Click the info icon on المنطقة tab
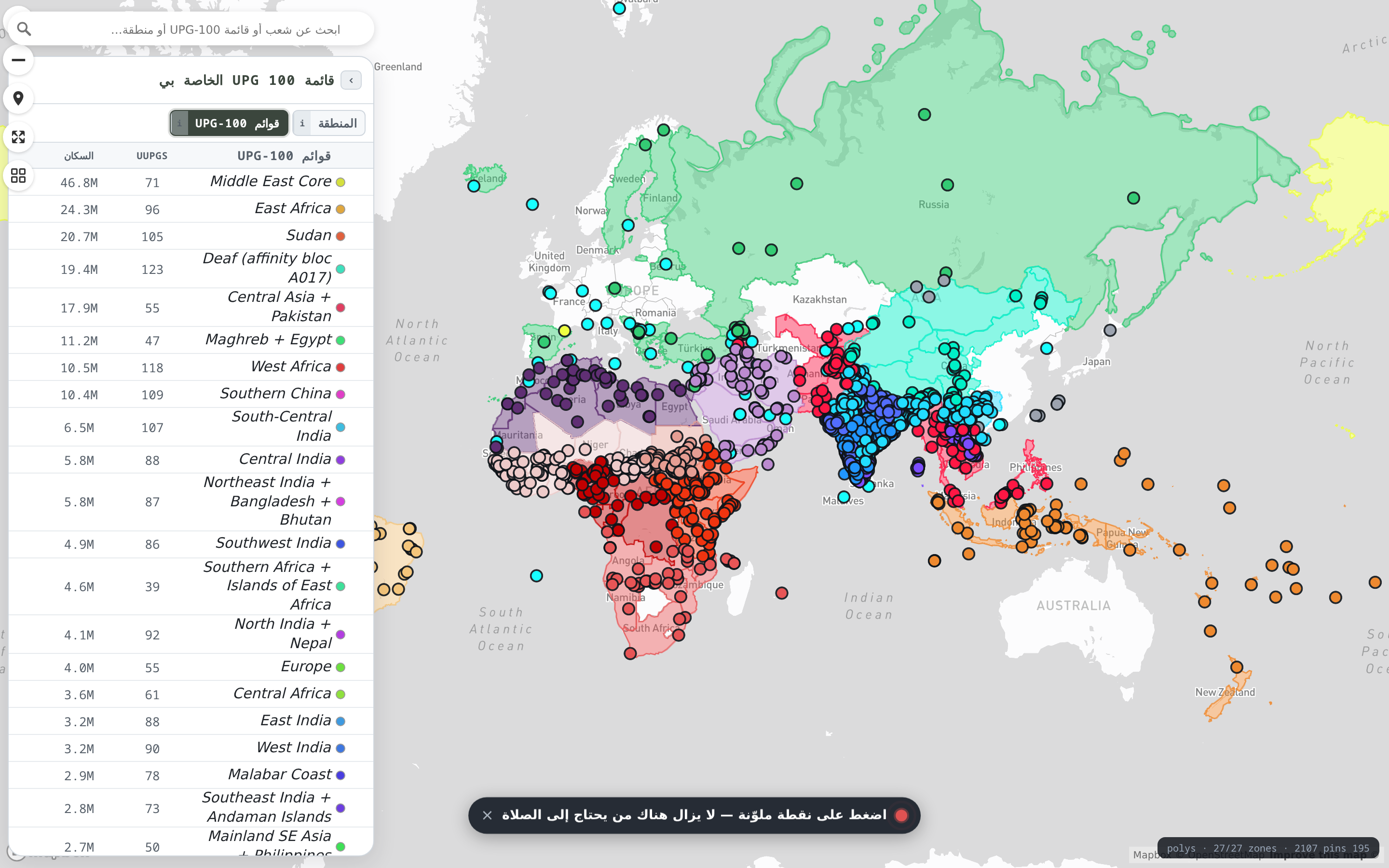Screen dimensions: 1389x868 click(302, 123)
